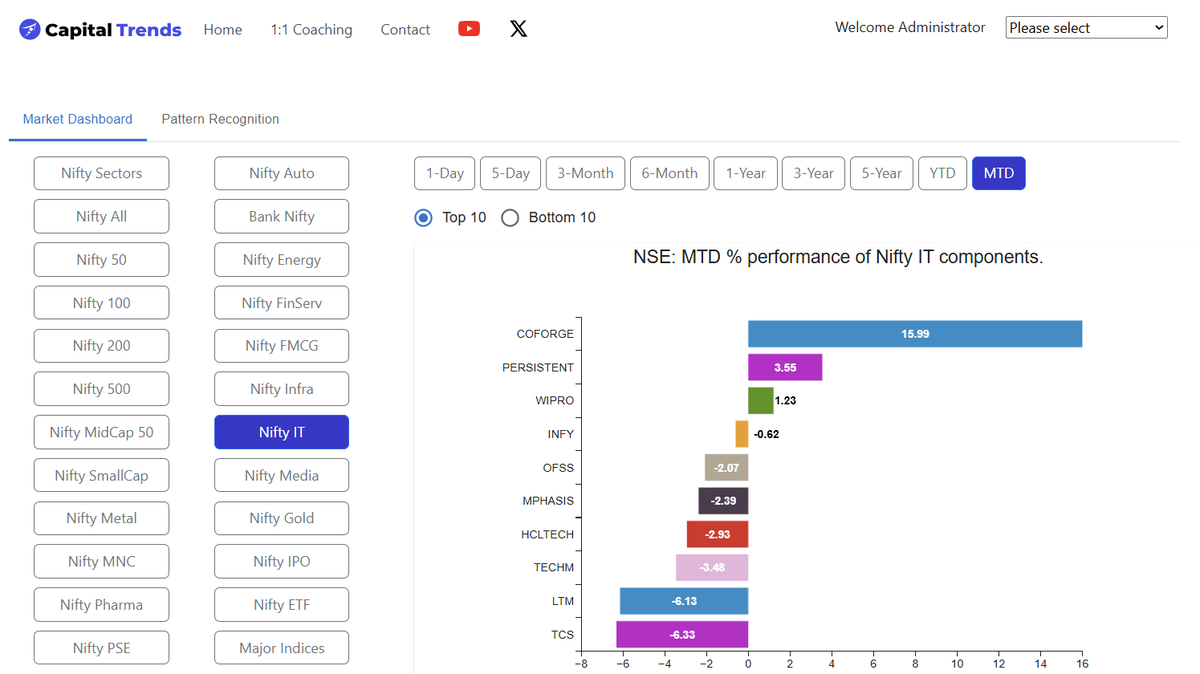The height and width of the screenshot is (674, 1200).
Task: Click the PERSISTENT 3.55 bar
Action: click(x=785, y=367)
